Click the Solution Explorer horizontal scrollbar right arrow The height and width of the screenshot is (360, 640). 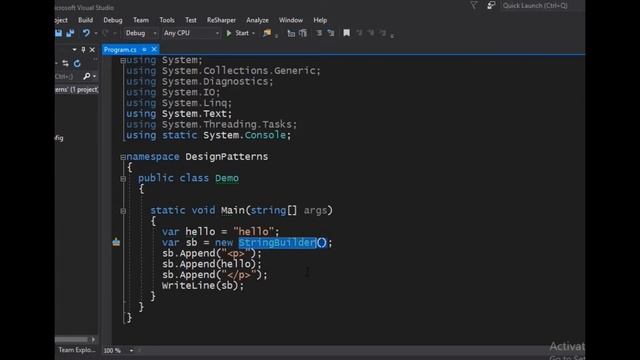point(93,339)
